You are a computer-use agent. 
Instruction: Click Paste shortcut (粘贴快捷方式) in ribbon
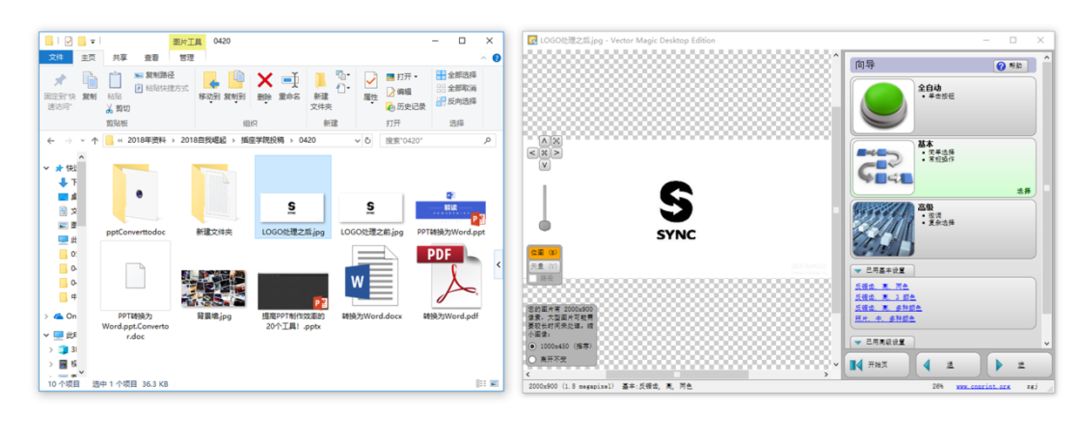coord(160,88)
